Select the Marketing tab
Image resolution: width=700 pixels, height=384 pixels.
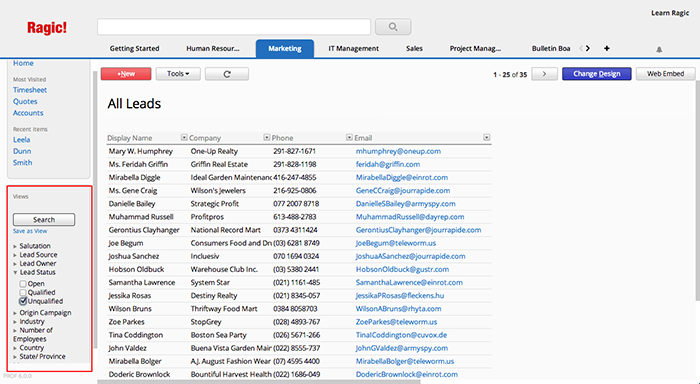(x=285, y=49)
